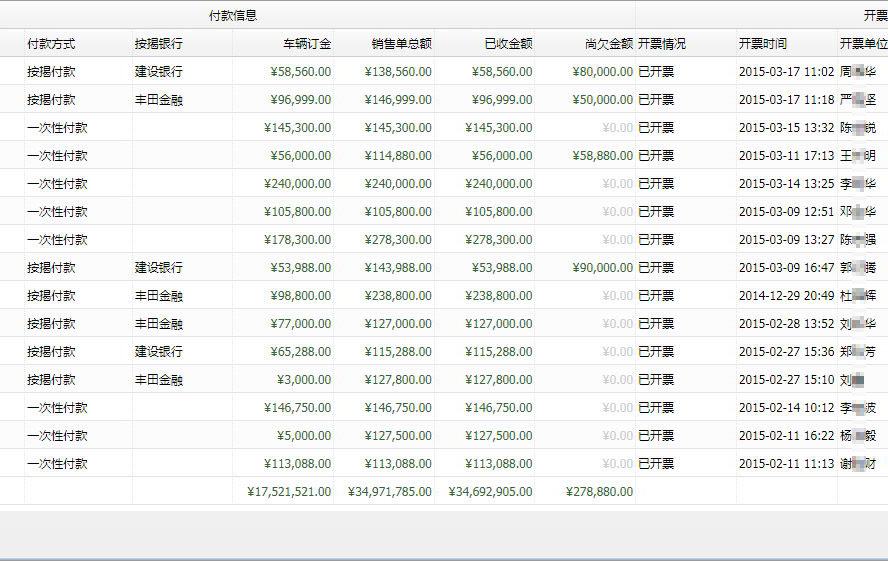The width and height of the screenshot is (888, 561).
Task: Click the 已收金额 column header
Action: (507, 44)
